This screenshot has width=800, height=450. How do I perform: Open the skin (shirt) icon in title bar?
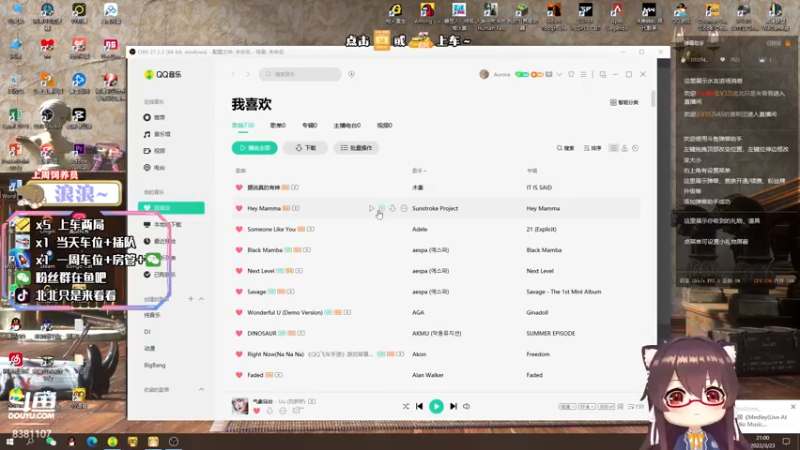[x=571, y=74]
